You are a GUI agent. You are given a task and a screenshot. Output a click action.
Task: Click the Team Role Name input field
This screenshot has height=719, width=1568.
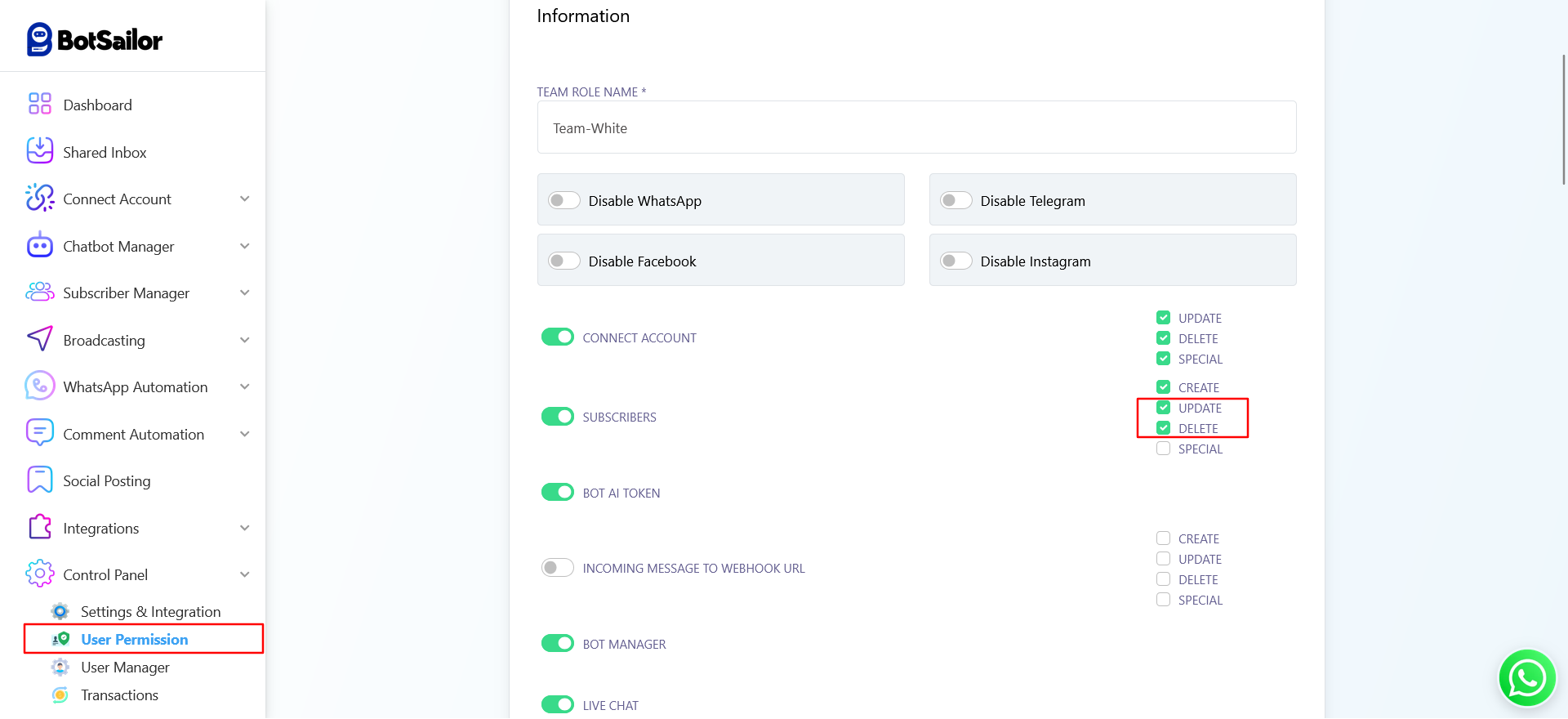(915, 127)
